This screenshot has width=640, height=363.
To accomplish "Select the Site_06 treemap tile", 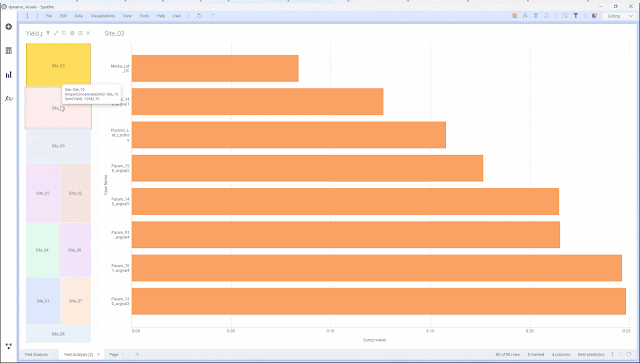I will pos(58,334).
